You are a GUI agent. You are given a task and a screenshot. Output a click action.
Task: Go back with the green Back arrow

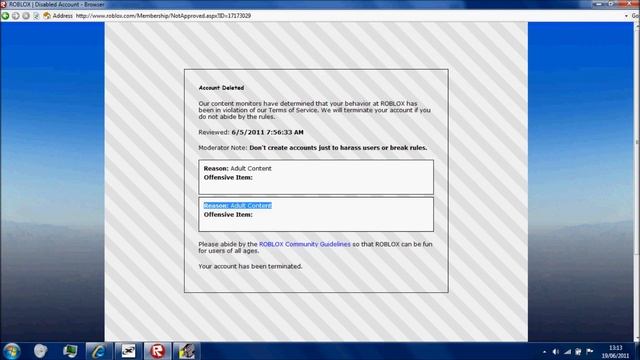(x=5, y=16)
